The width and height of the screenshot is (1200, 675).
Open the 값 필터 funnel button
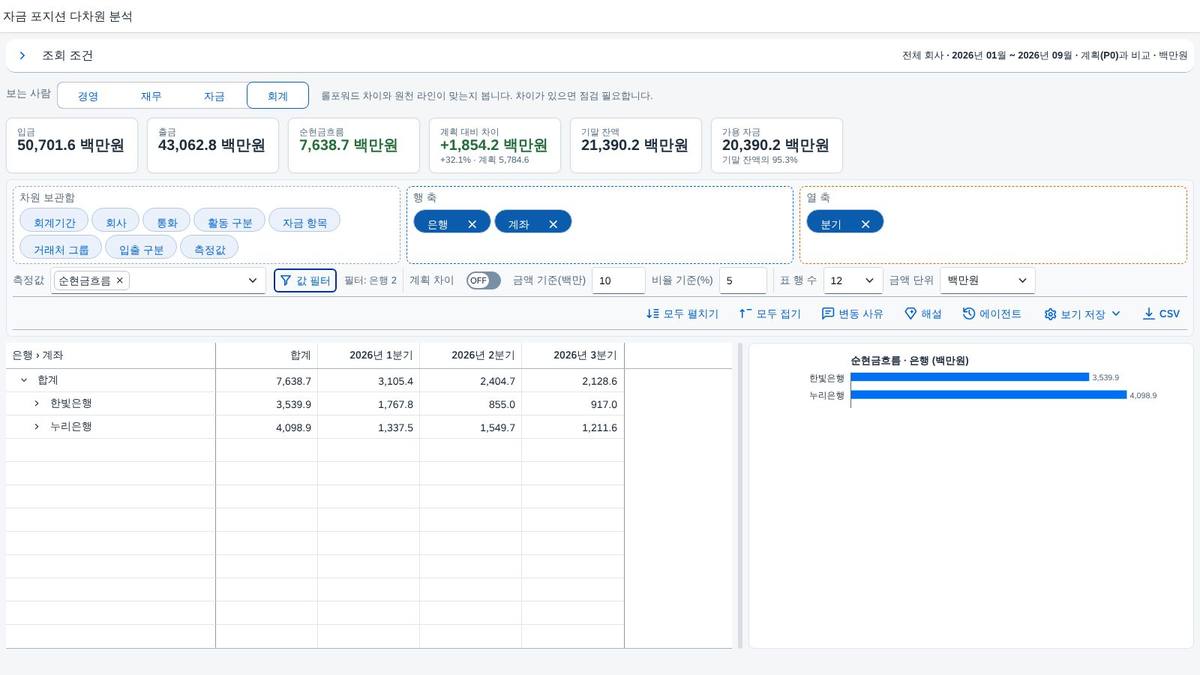point(305,281)
